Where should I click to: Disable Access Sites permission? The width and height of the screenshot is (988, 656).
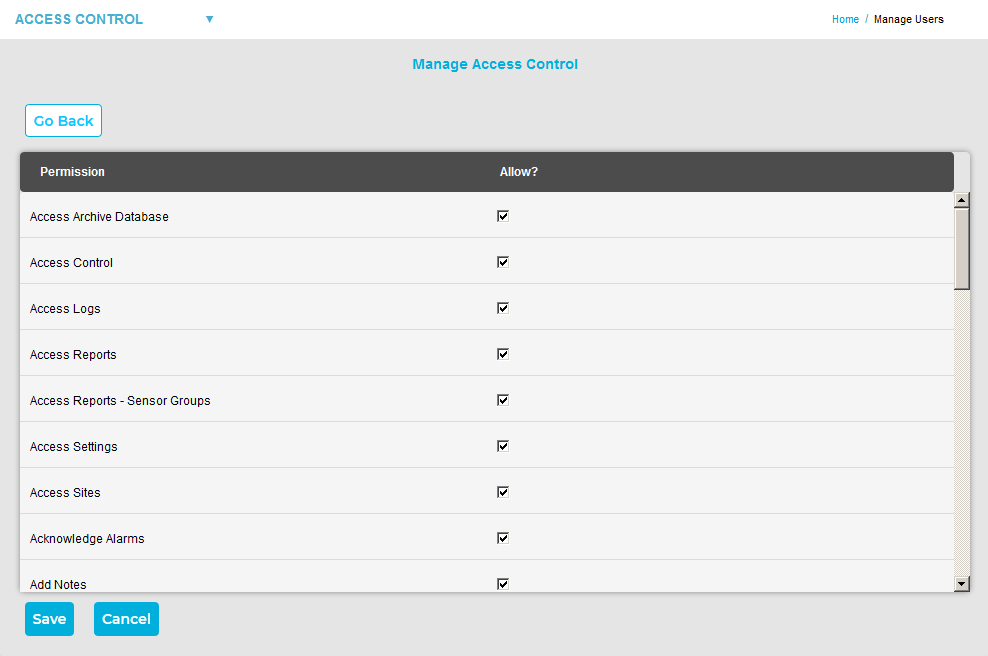tap(503, 492)
